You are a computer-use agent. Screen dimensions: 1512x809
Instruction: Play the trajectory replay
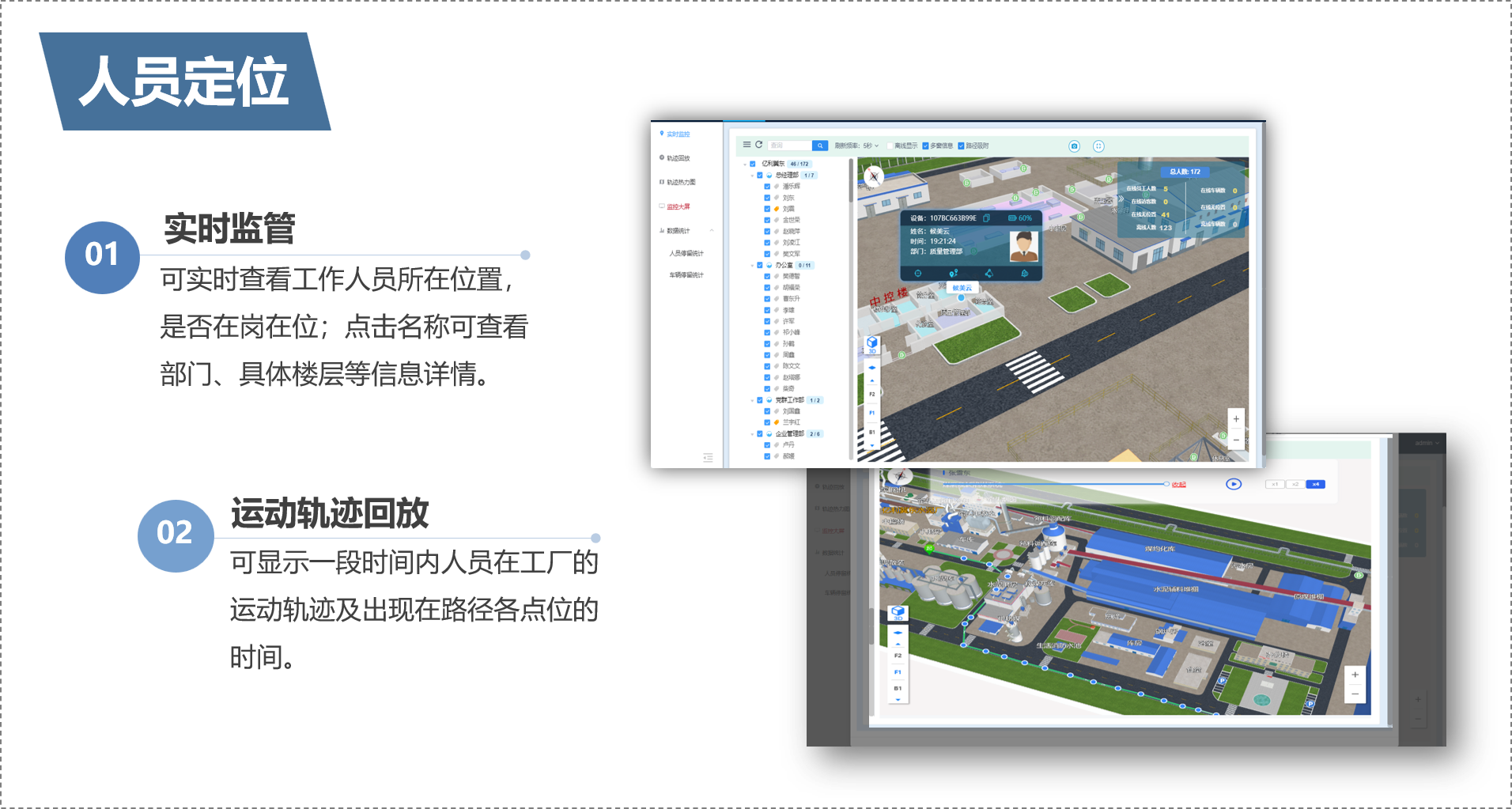click(x=1234, y=484)
